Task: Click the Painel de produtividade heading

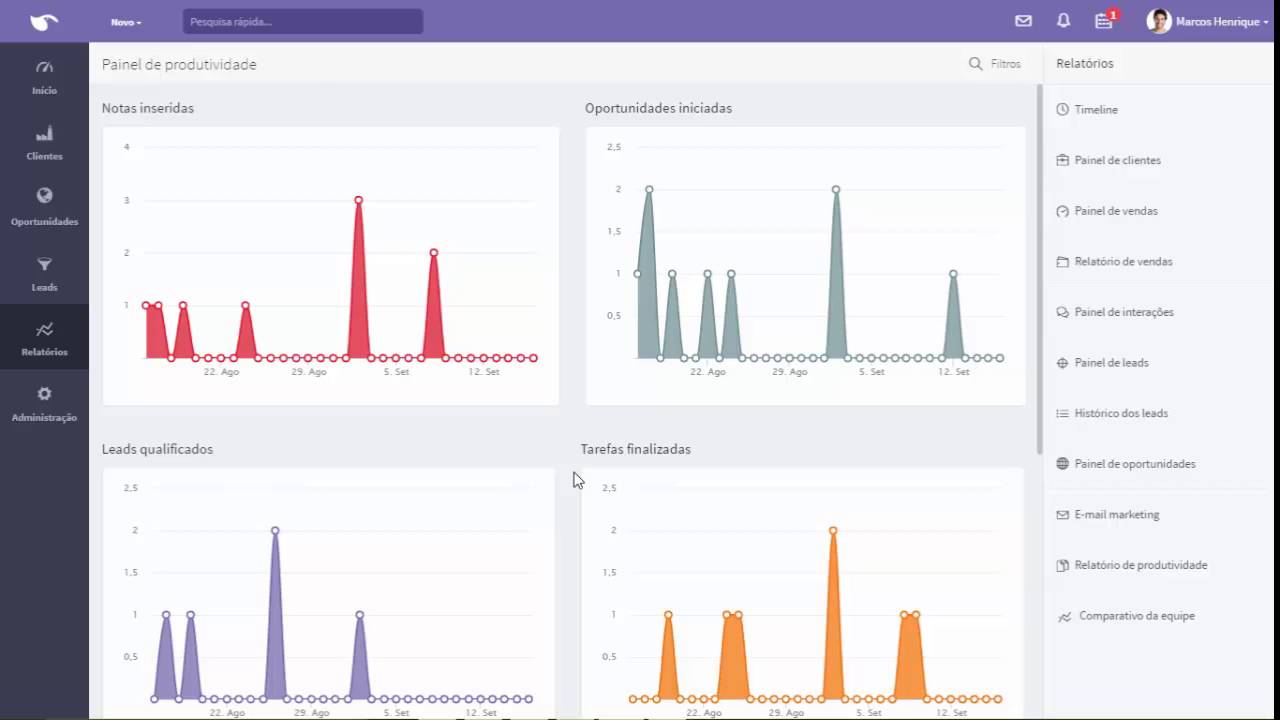Action: tap(179, 64)
